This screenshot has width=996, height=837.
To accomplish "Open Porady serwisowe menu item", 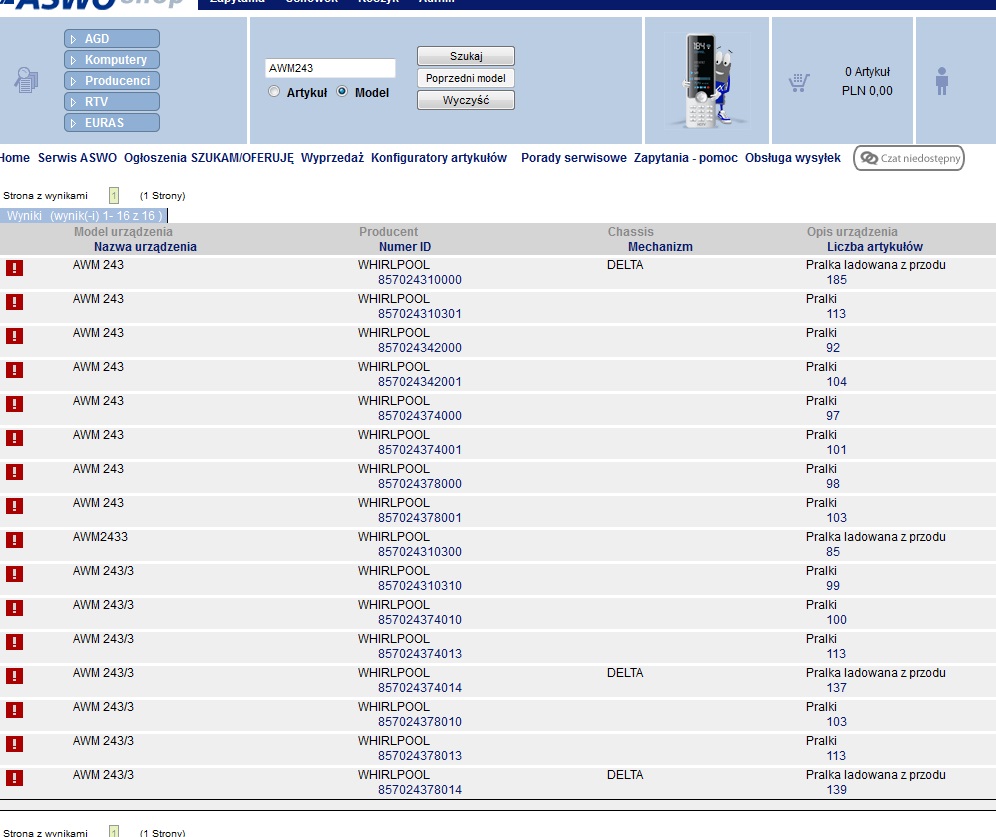I will 574,157.
